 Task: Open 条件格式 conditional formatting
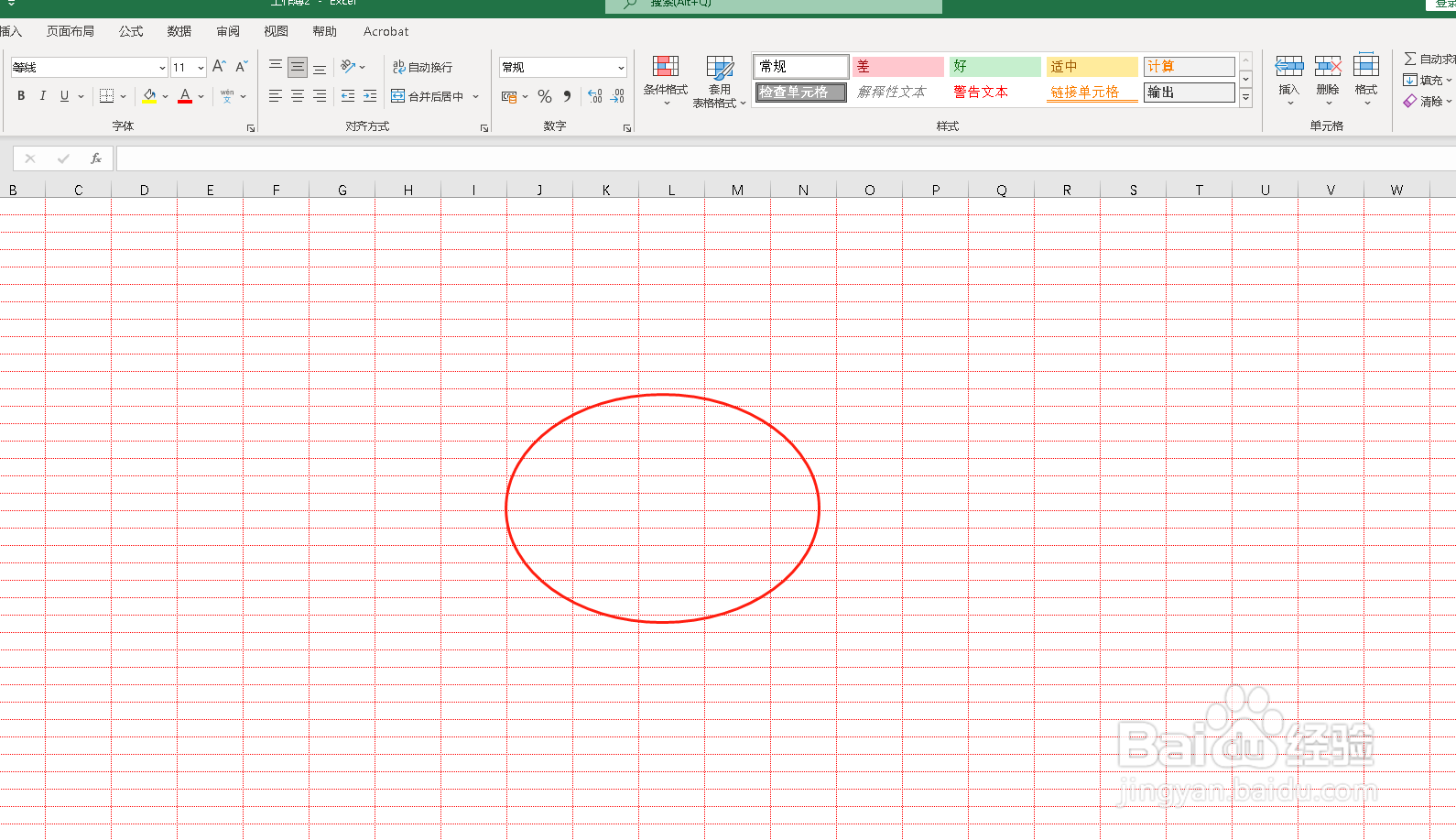(x=666, y=81)
